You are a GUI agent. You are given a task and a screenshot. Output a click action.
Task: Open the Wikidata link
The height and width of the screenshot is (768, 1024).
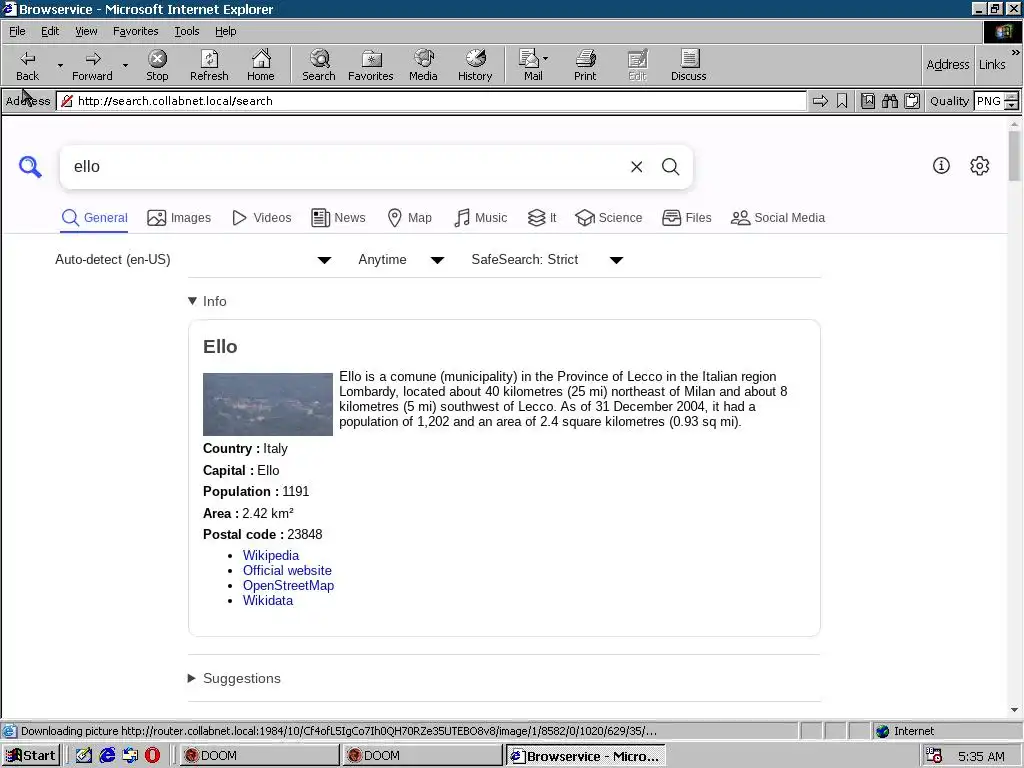(x=268, y=600)
